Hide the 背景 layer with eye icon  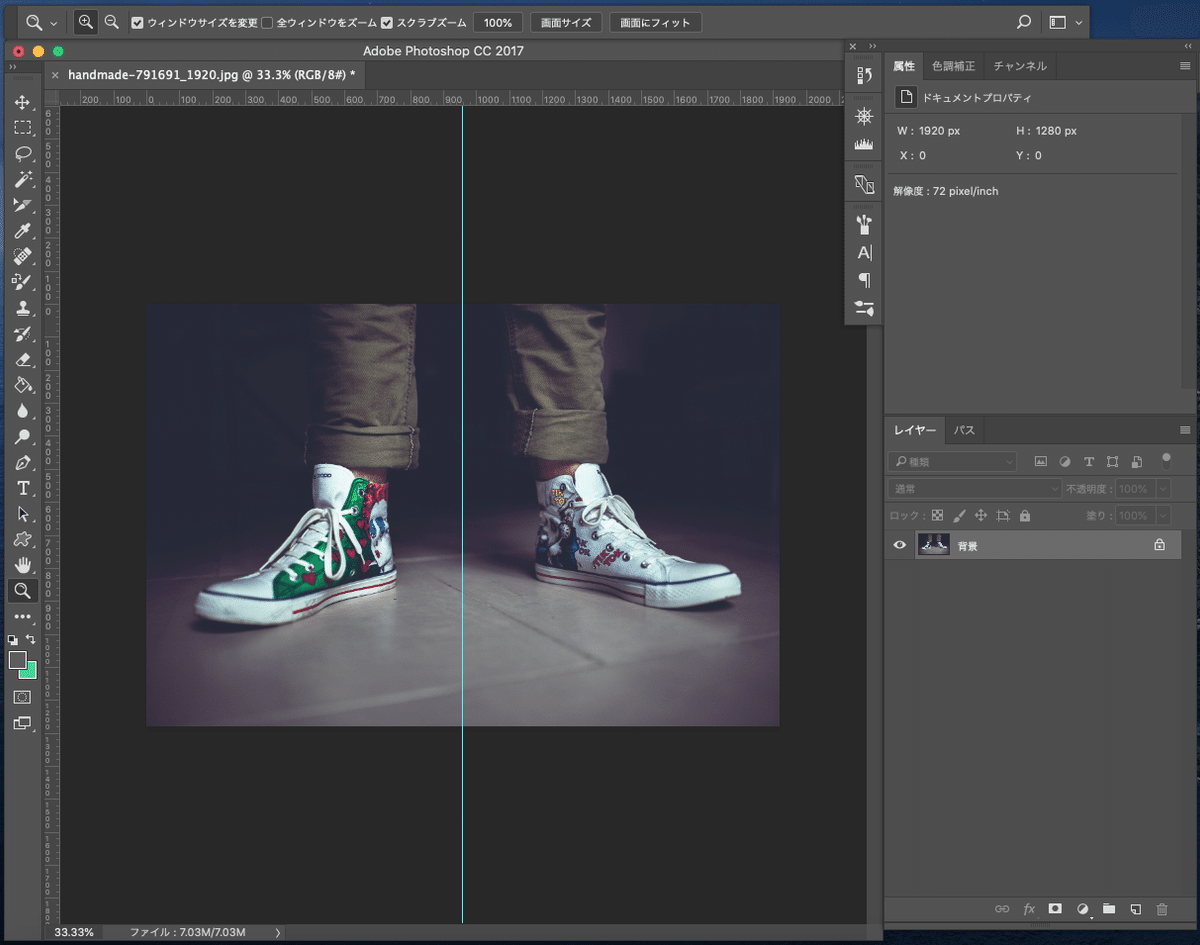(x=899, y=545)
